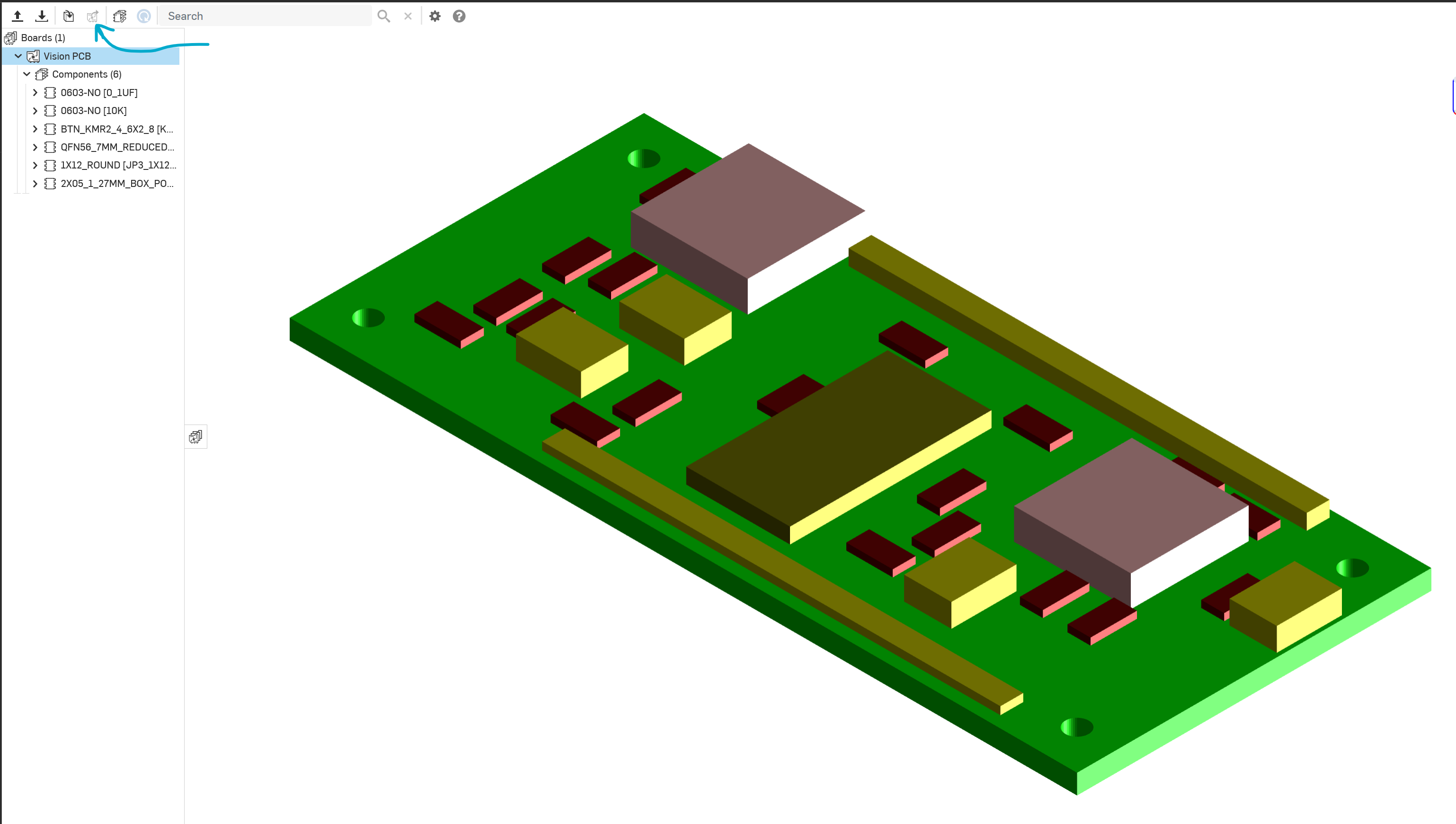Open settings via the gear icon
Viewport: 1456px width, 824px height.
(x=435, y=16)
